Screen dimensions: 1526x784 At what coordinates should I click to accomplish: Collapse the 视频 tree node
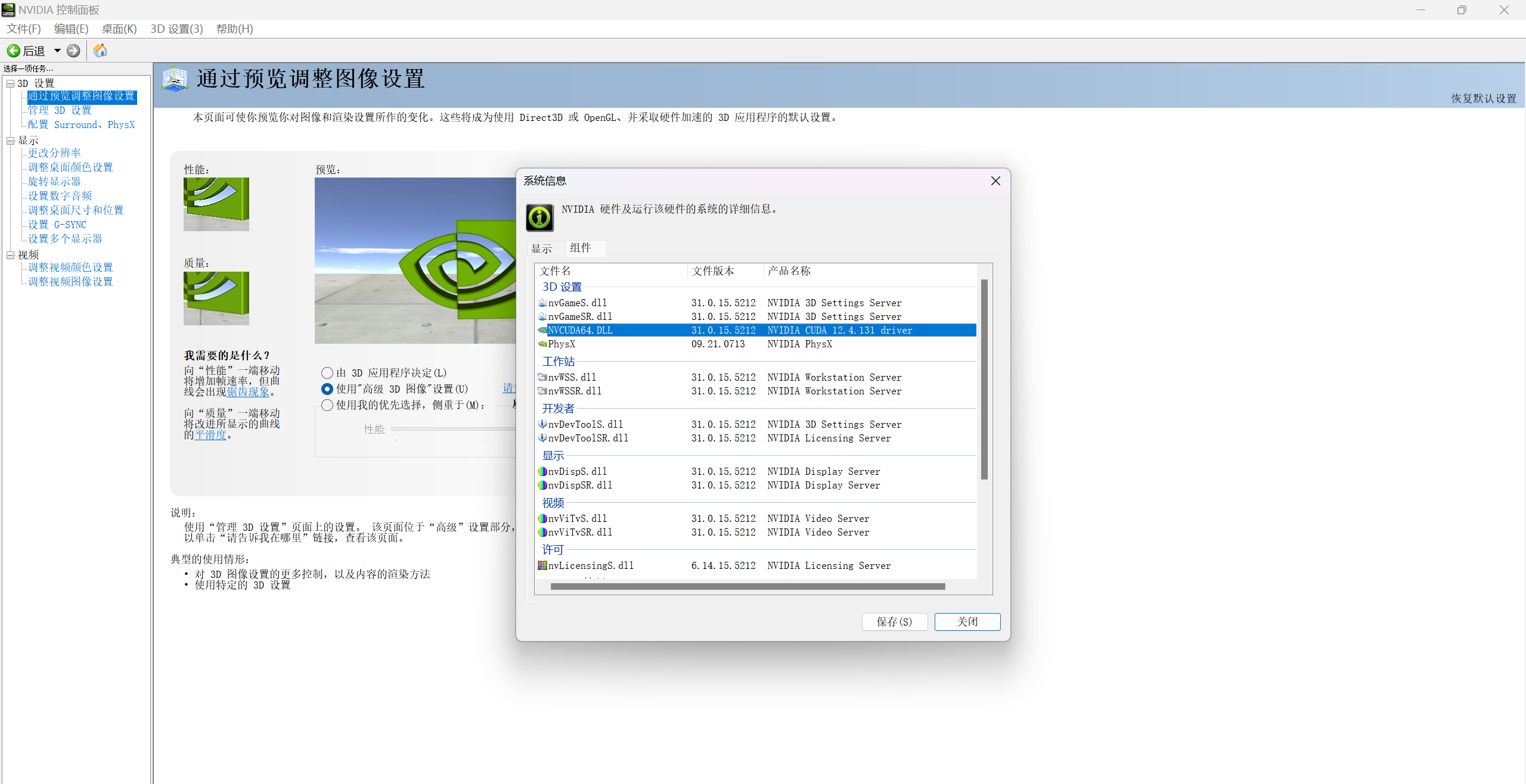point(10,255)
